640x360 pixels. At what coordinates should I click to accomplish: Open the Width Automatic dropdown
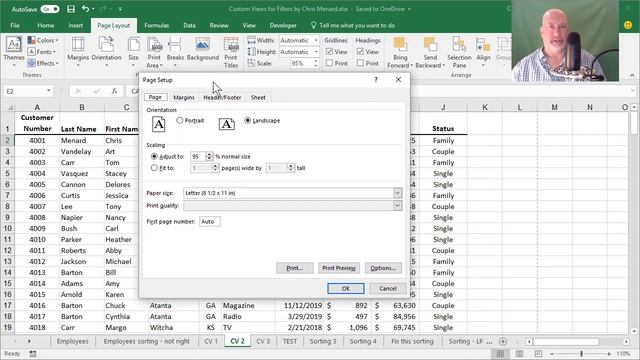316,40
